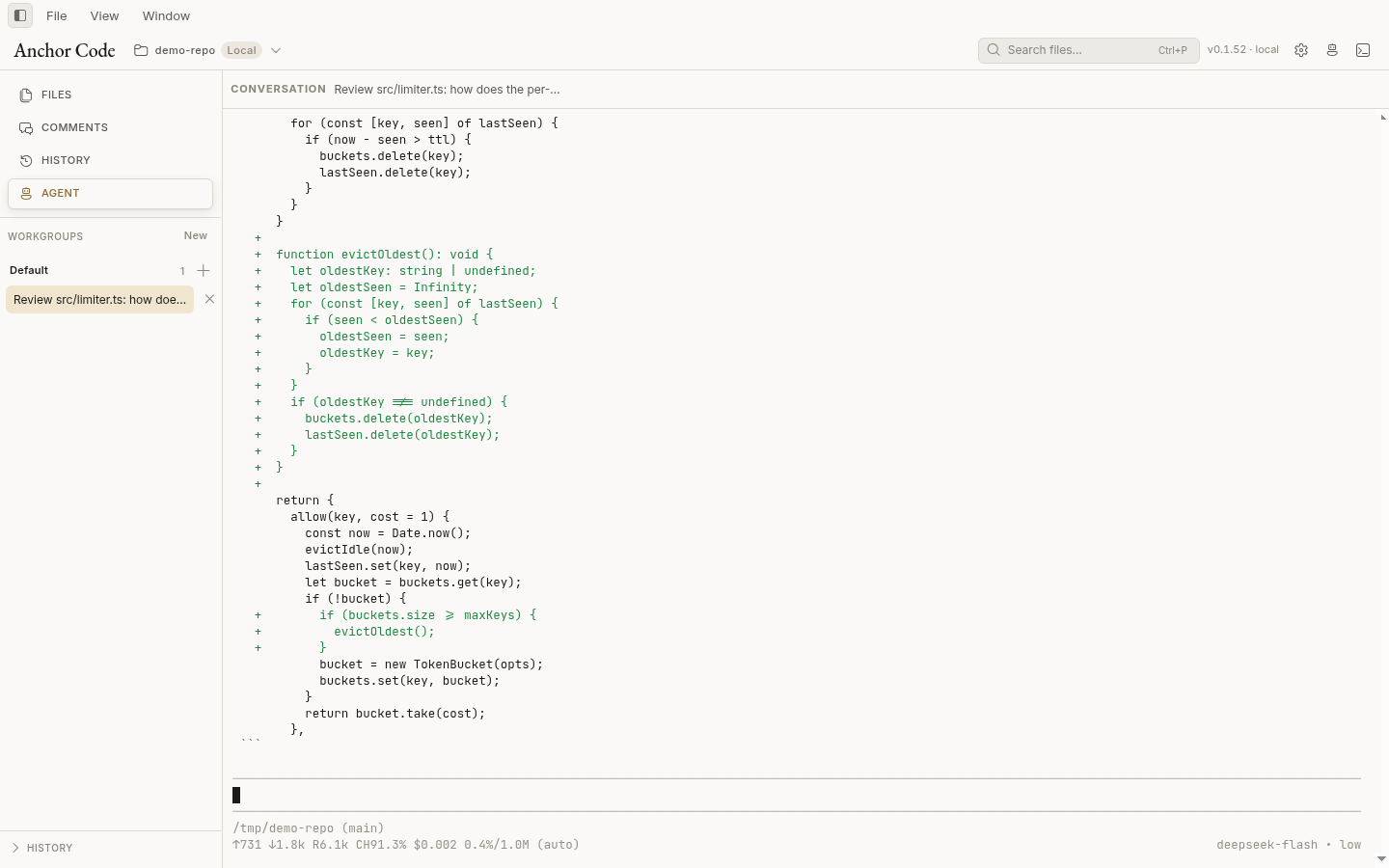
Task: Select the AGENT tab
Action: tap(110, 193)
